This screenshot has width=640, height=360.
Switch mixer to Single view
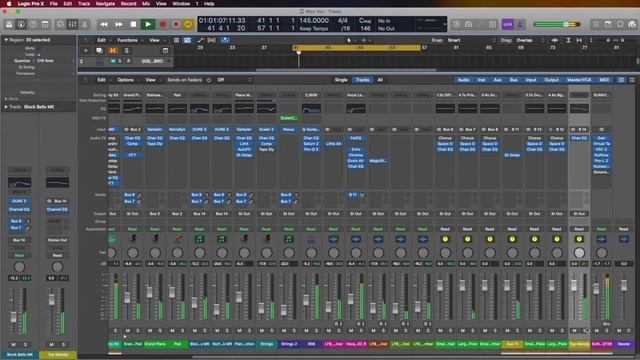pos(341,80)
